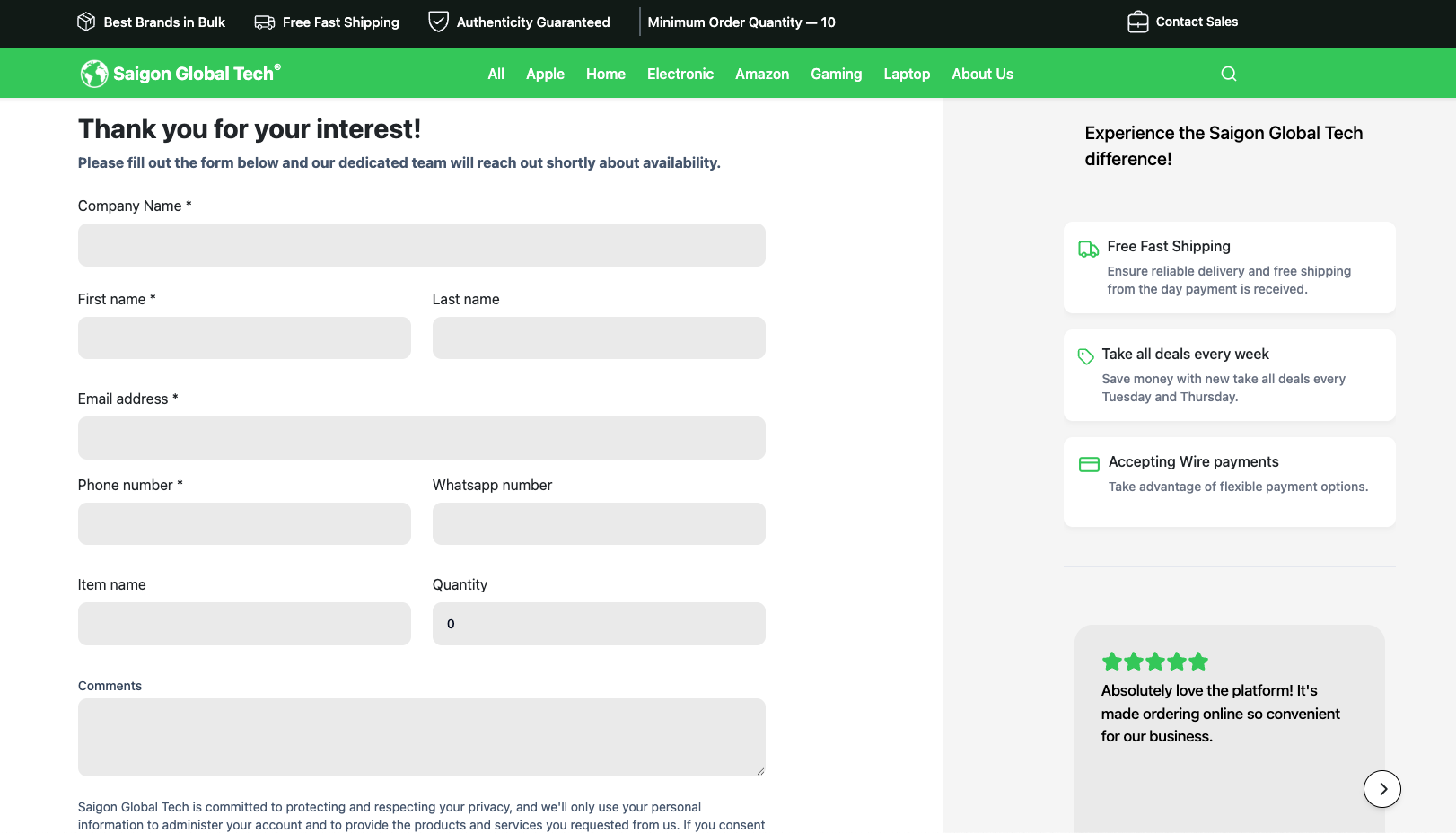1456x833 pixels.
Task: Click the Comments text area
Action: pyautogui.click(x=421, y=737)
